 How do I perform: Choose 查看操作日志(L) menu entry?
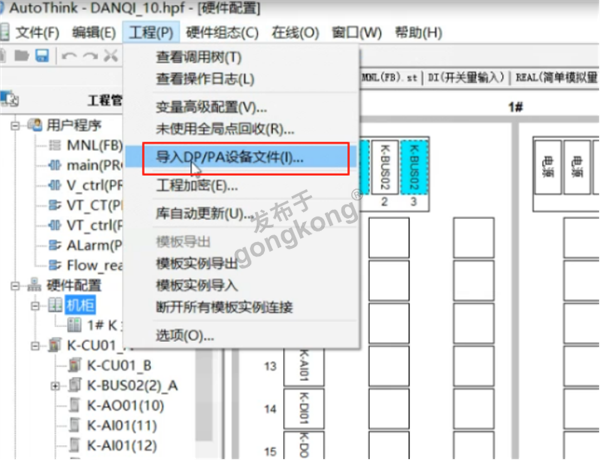[x=241, y=79]
